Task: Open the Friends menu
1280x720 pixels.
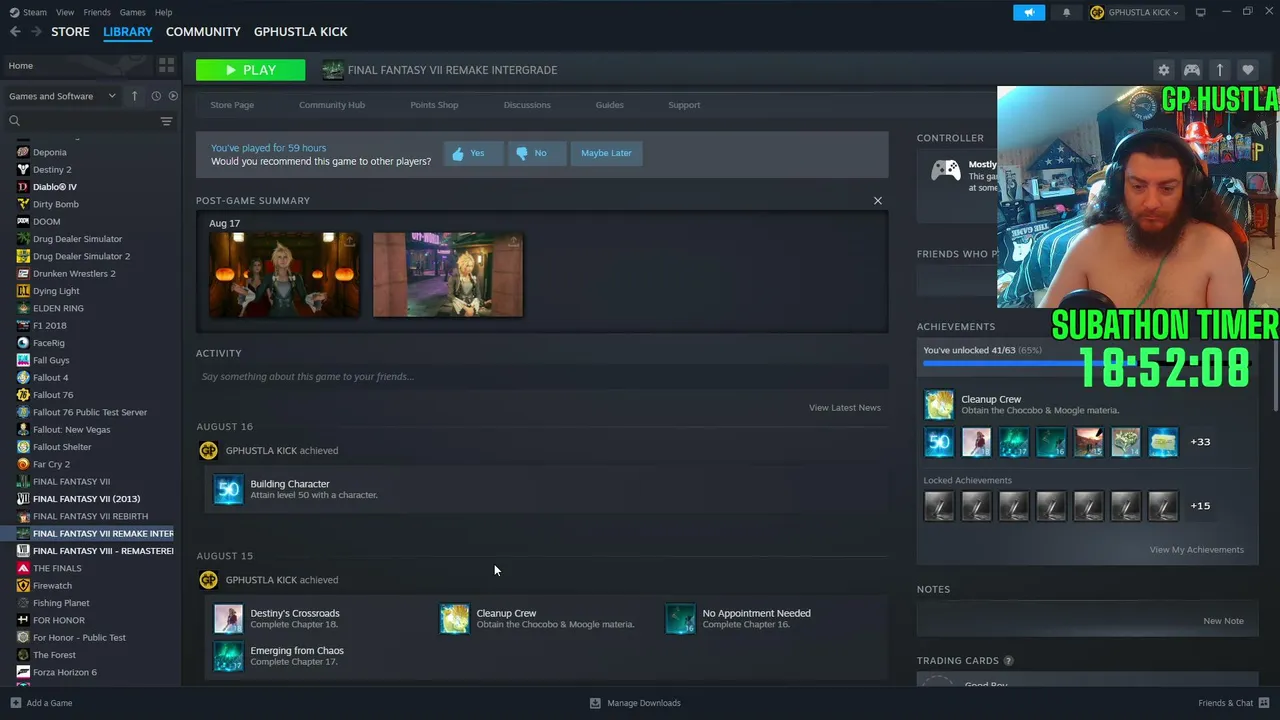Action: click(x=97, y=12)
